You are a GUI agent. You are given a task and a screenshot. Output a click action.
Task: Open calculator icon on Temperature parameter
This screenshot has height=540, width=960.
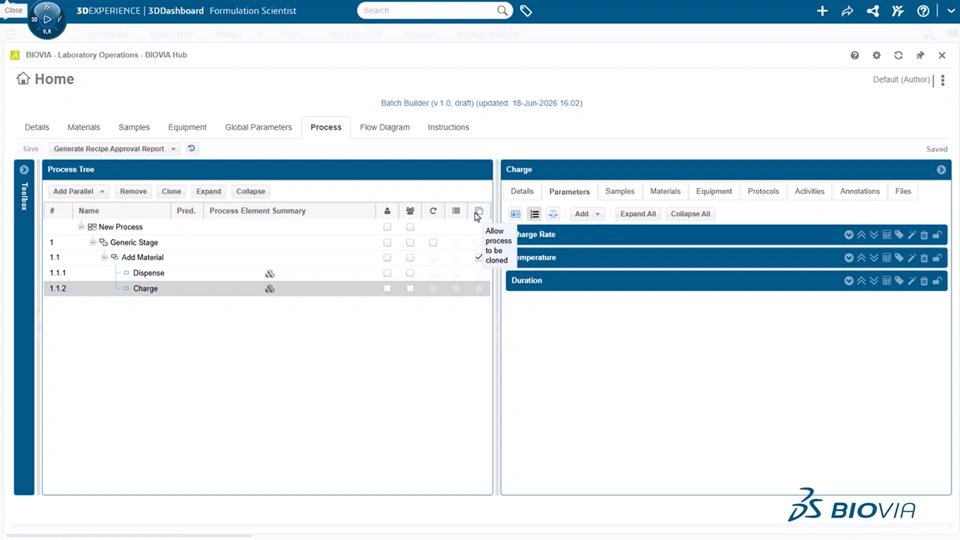pyautogui.click(x=887, y=258)
